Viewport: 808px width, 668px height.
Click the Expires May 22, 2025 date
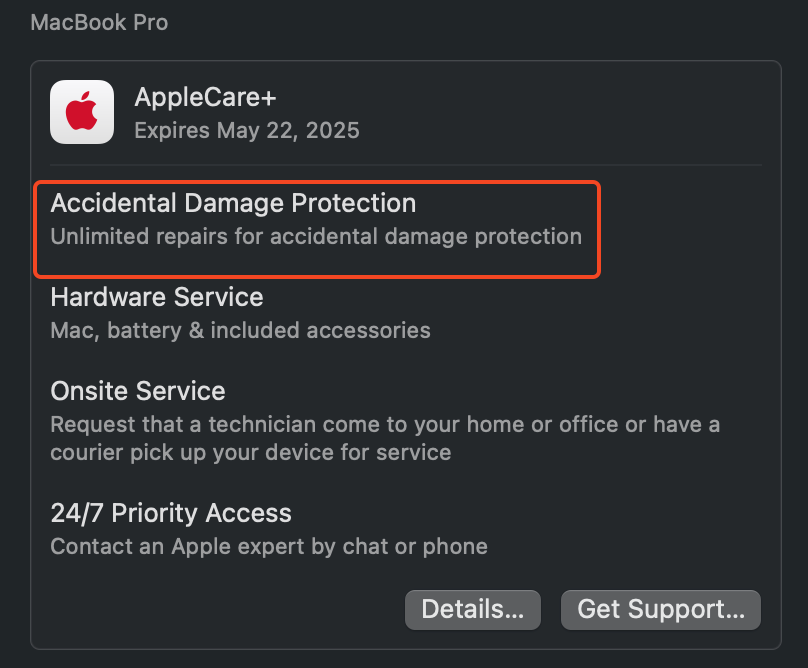coord(246,130)
